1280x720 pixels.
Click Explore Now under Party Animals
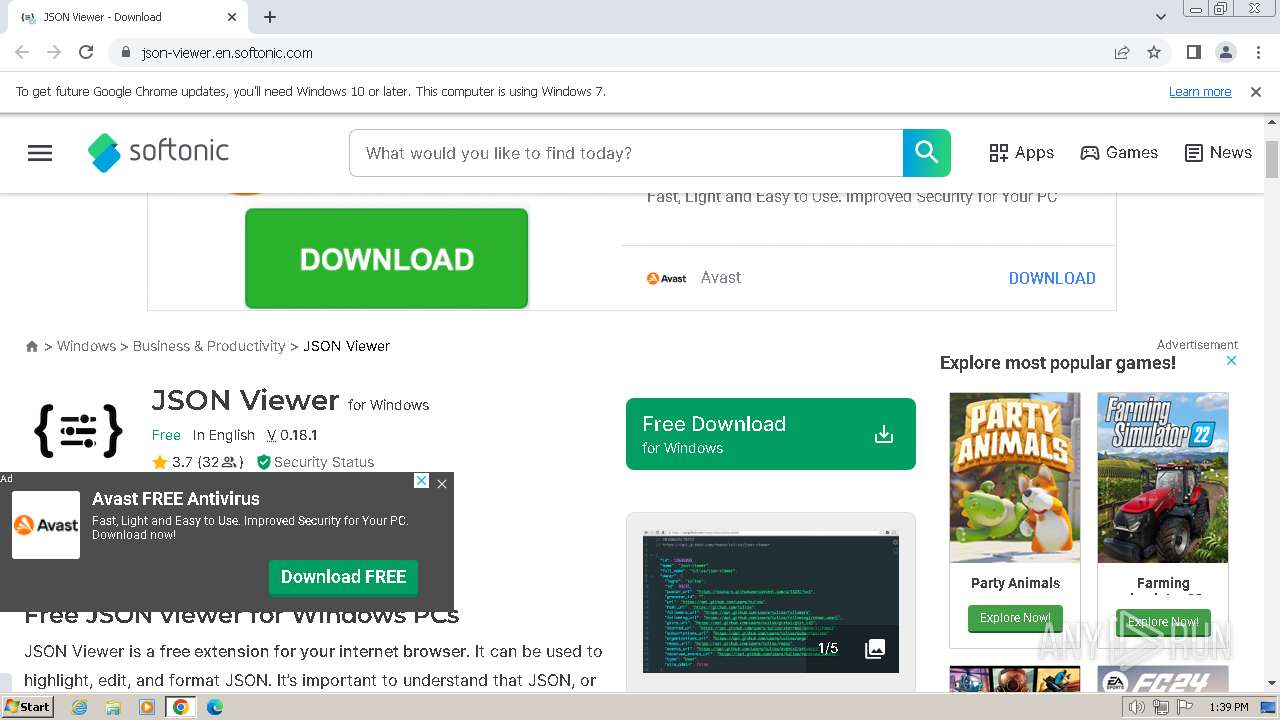pyautogui.click(x=1015, y=618)
